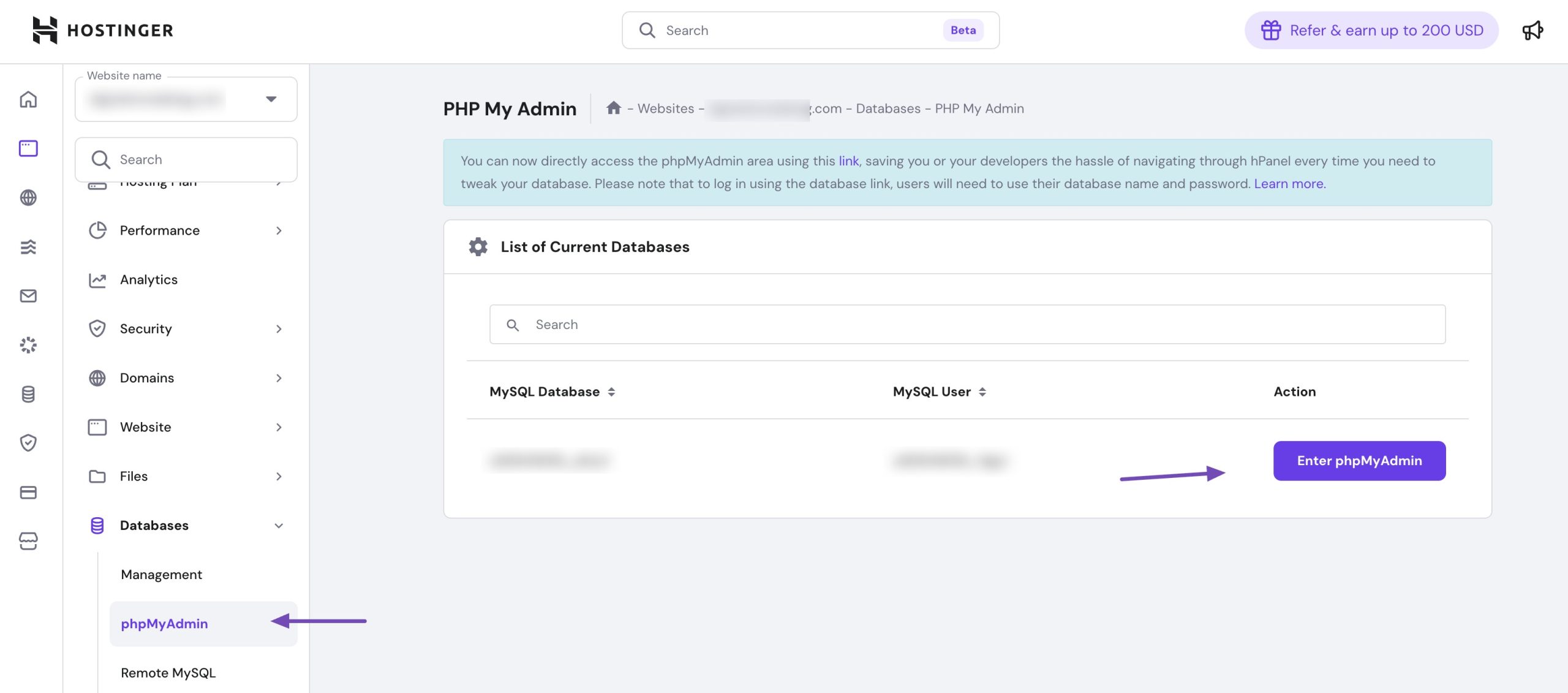Viewport: 1568px width, 693px height.
Task: Click the Performance pie chart icon
Action: click(x=97, y=230)
